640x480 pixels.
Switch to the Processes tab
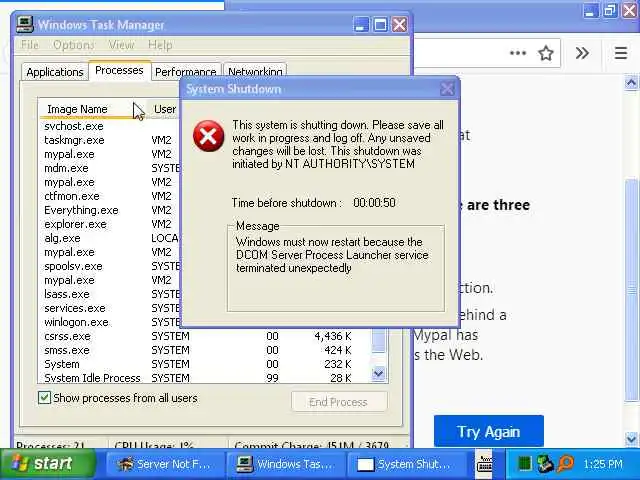coord(119,71)
